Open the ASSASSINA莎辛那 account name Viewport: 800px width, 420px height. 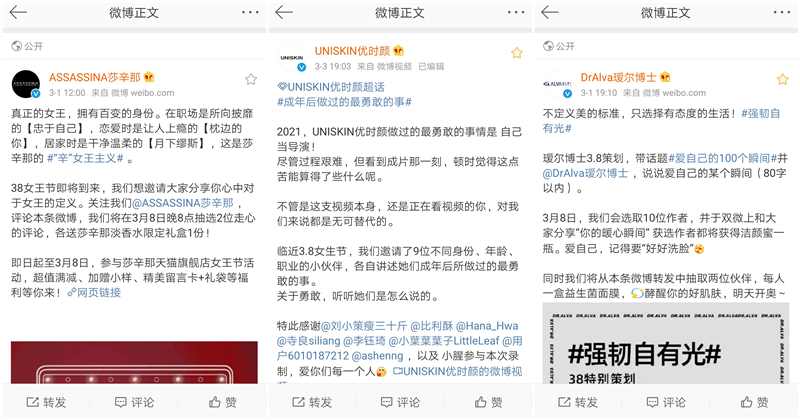[95, 77]
